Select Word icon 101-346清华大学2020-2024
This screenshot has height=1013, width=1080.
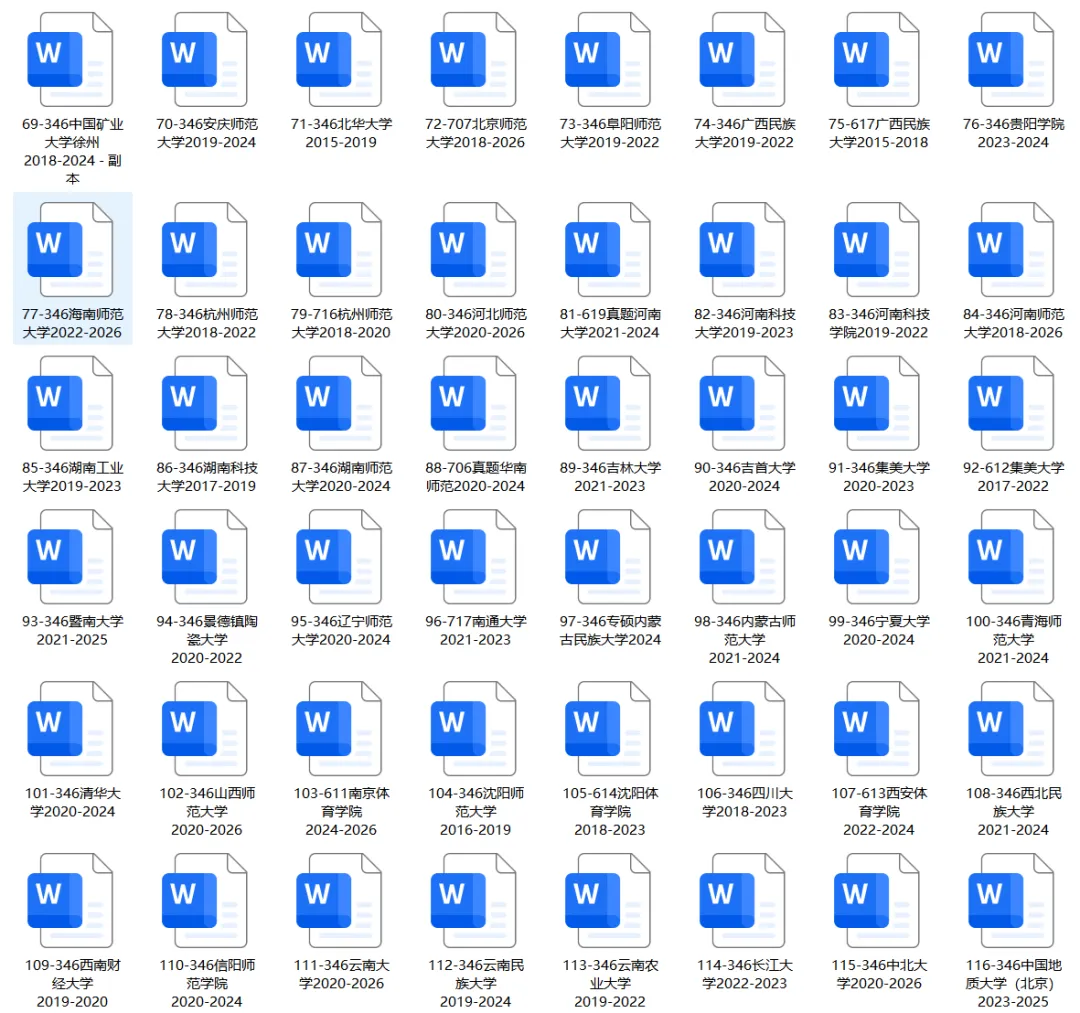coord(70,729)
